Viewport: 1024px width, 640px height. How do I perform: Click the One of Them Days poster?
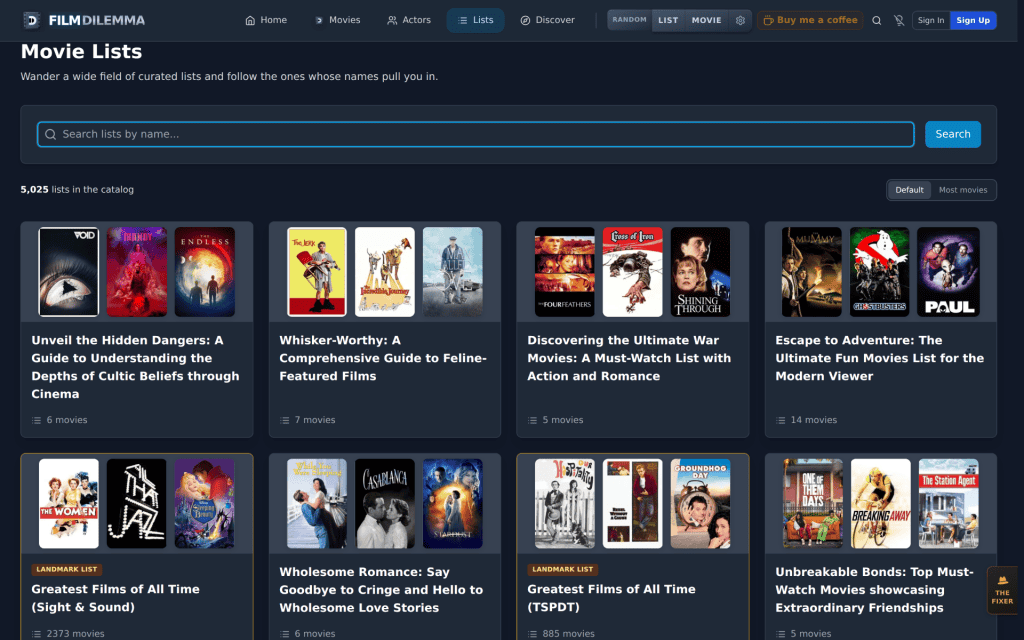(x=813, y=504)
